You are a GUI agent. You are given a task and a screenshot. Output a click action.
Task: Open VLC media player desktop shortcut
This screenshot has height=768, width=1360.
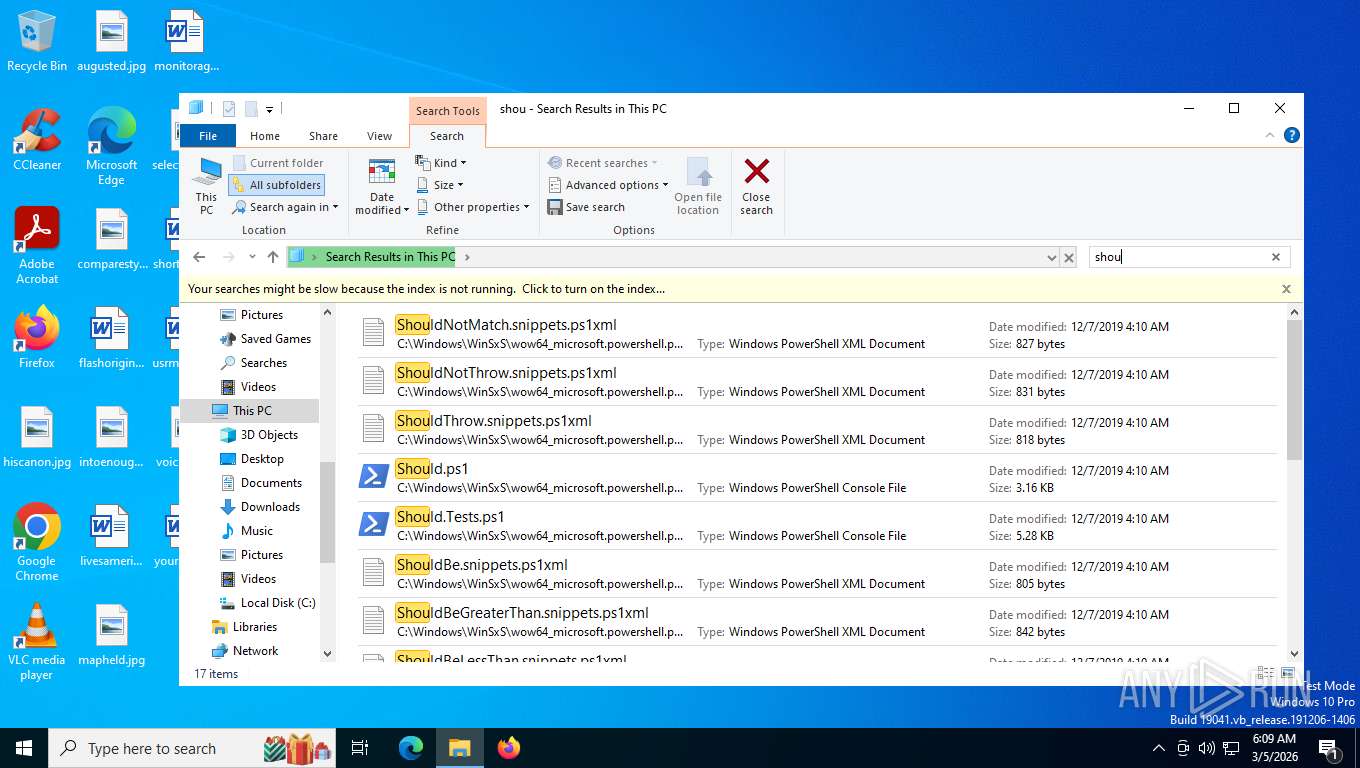[37, 641]
